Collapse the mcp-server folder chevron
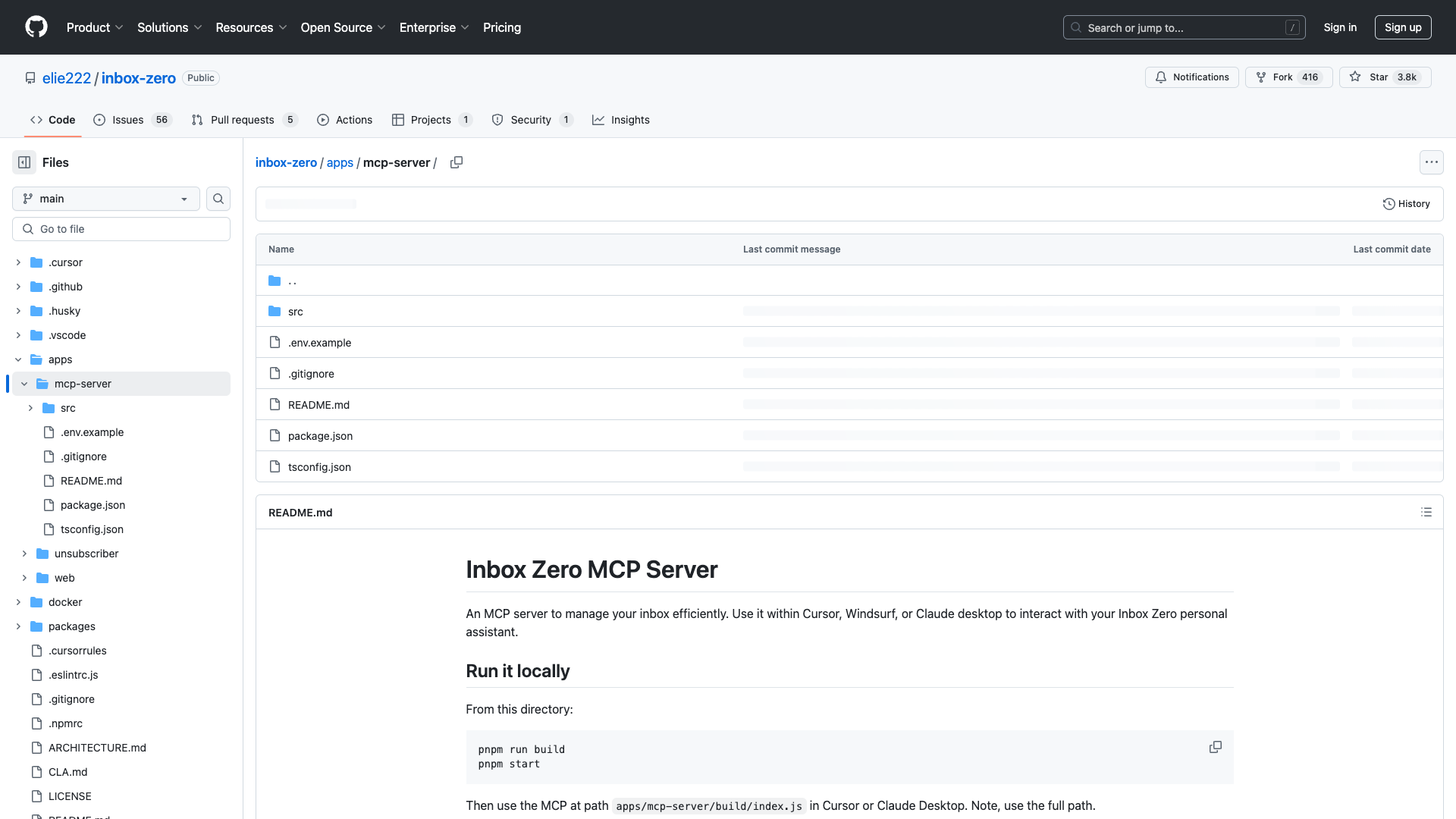The height and width of the screenshot is (819, 1456). (24, 384)
